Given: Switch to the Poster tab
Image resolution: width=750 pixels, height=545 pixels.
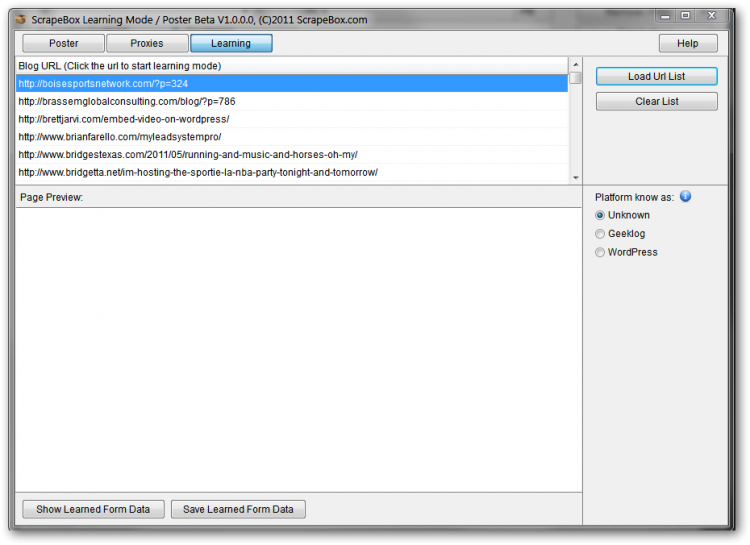Looking at the screenshot, I should tap(63, 44).
